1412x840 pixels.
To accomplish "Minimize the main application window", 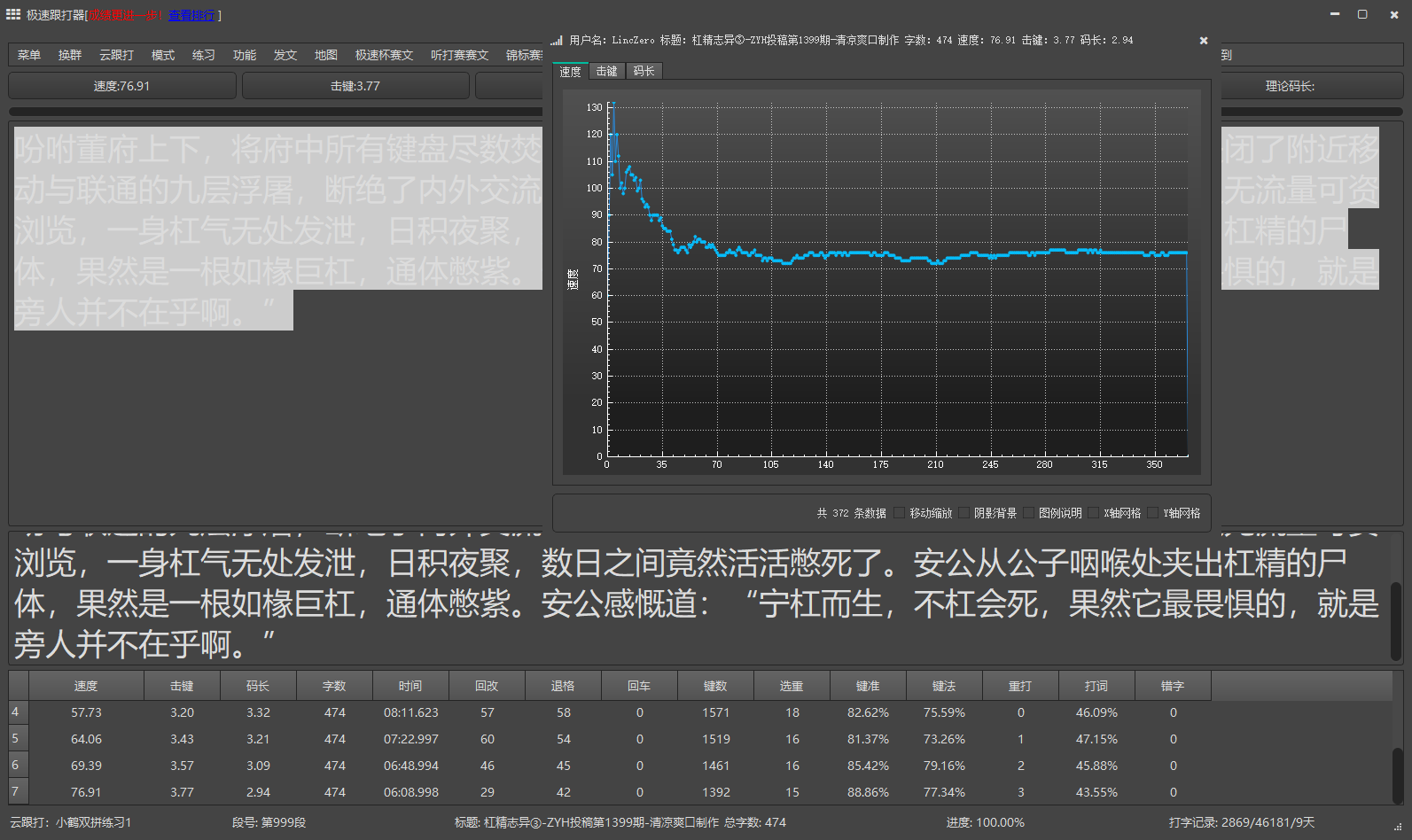I will click(1335, 14).
